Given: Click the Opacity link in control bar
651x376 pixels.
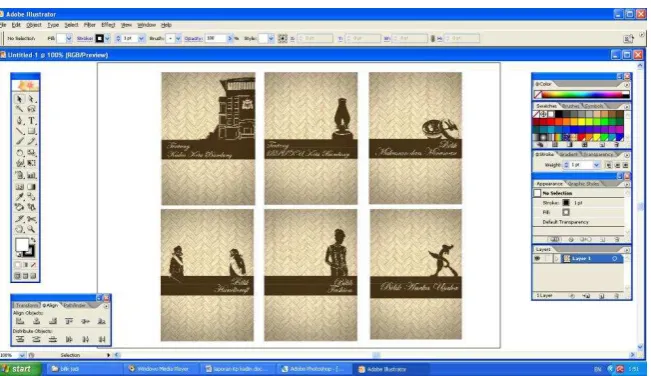Looking at the screenshot, I should [193, 39].
